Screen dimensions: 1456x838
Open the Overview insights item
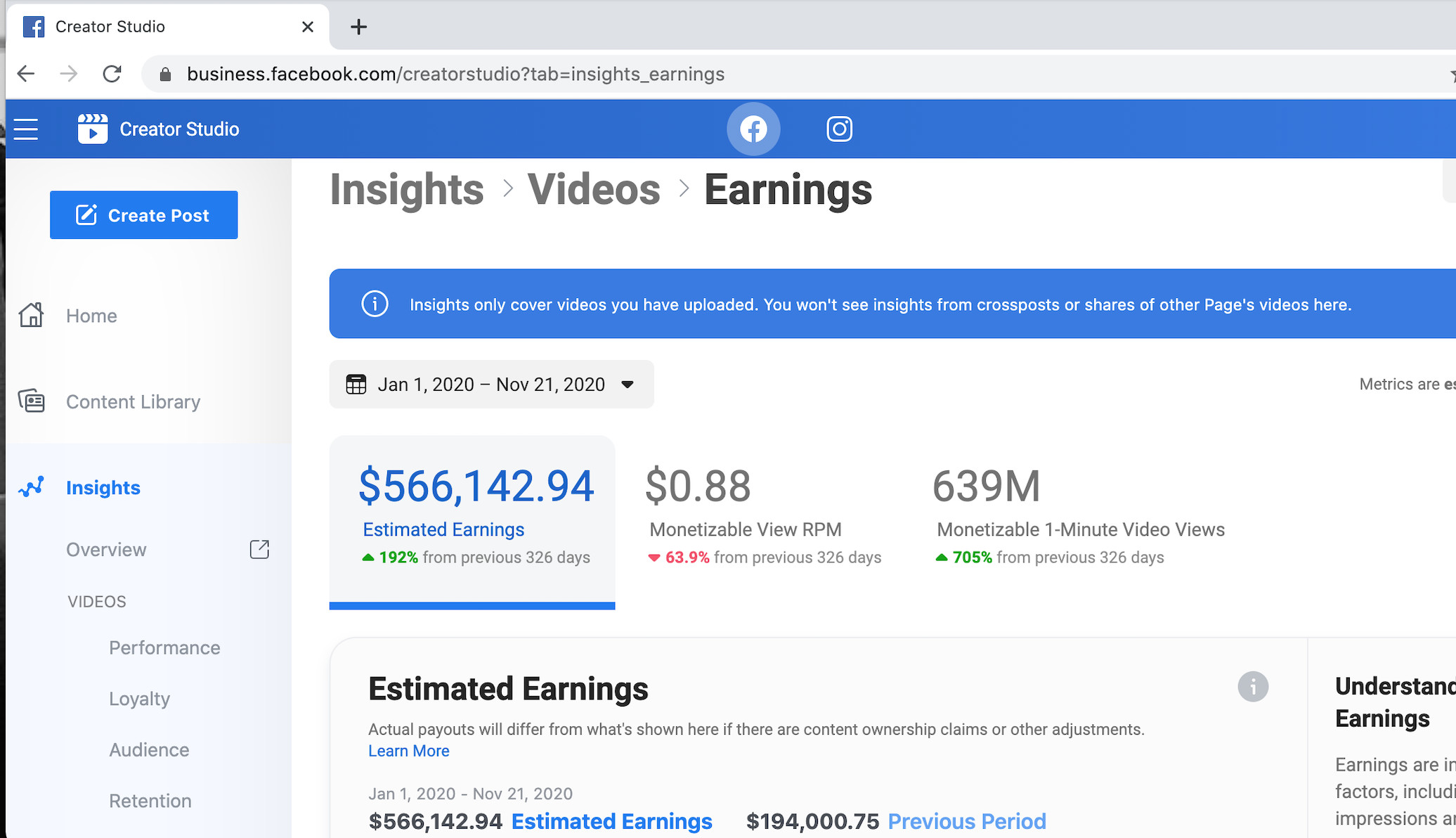(106, 550)
